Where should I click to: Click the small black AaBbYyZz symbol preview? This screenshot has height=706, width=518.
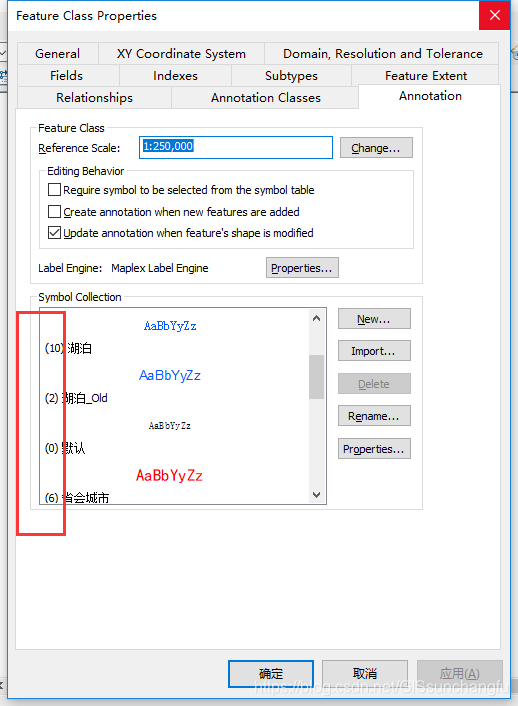tap(170, 425)
